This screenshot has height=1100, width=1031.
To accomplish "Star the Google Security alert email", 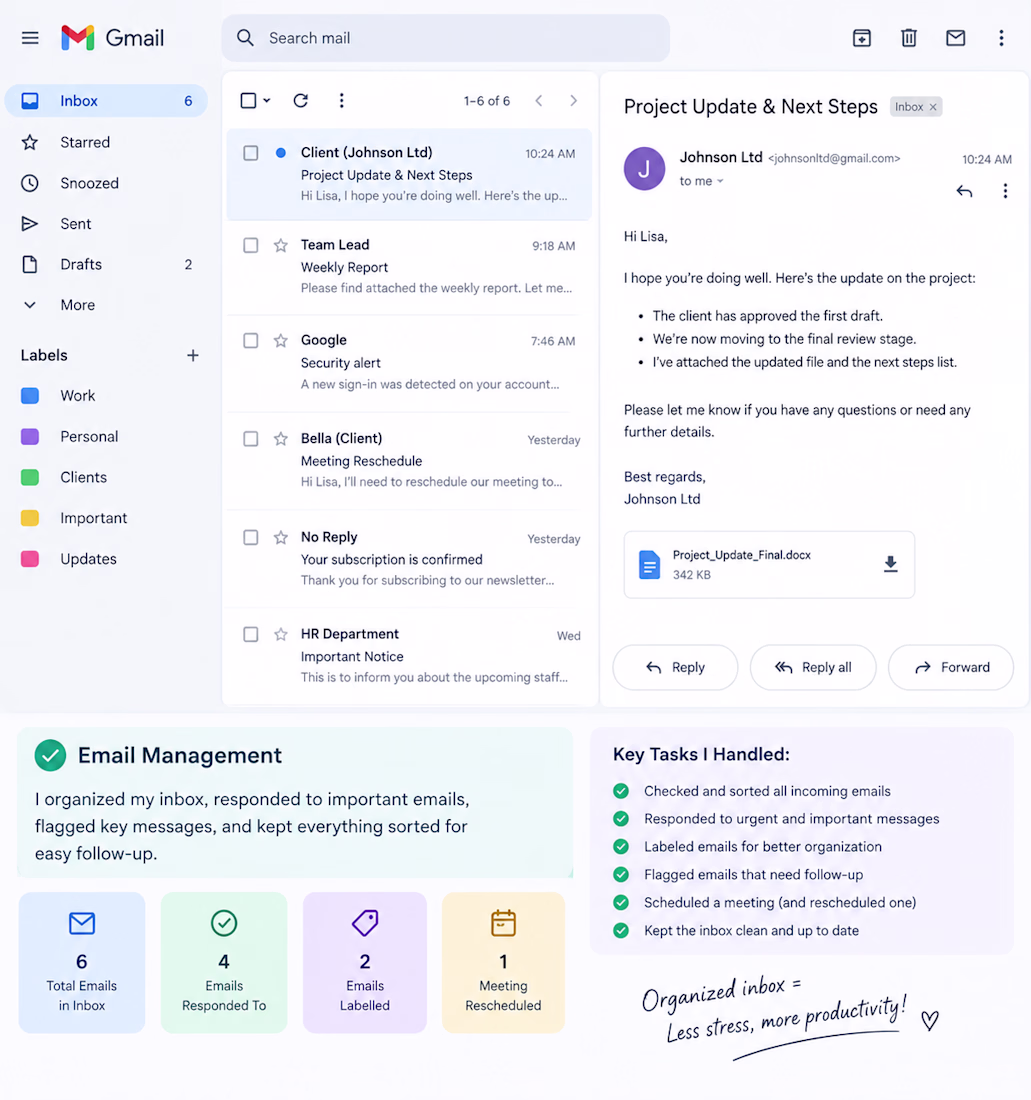I will 281,341.
